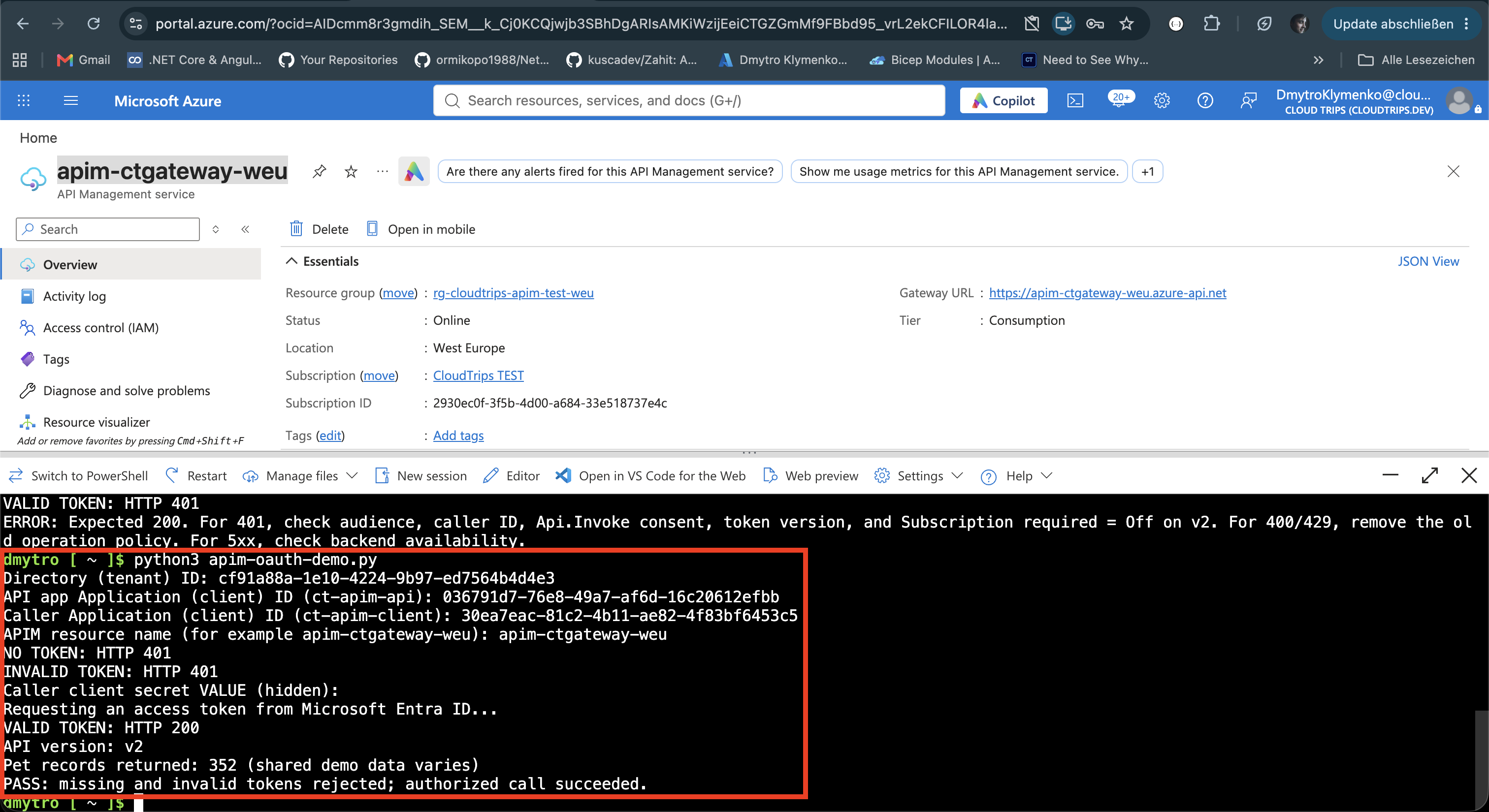This screenshot has width=1489, height=812.
Task: Click the JSON View link
Action: 1428,262
